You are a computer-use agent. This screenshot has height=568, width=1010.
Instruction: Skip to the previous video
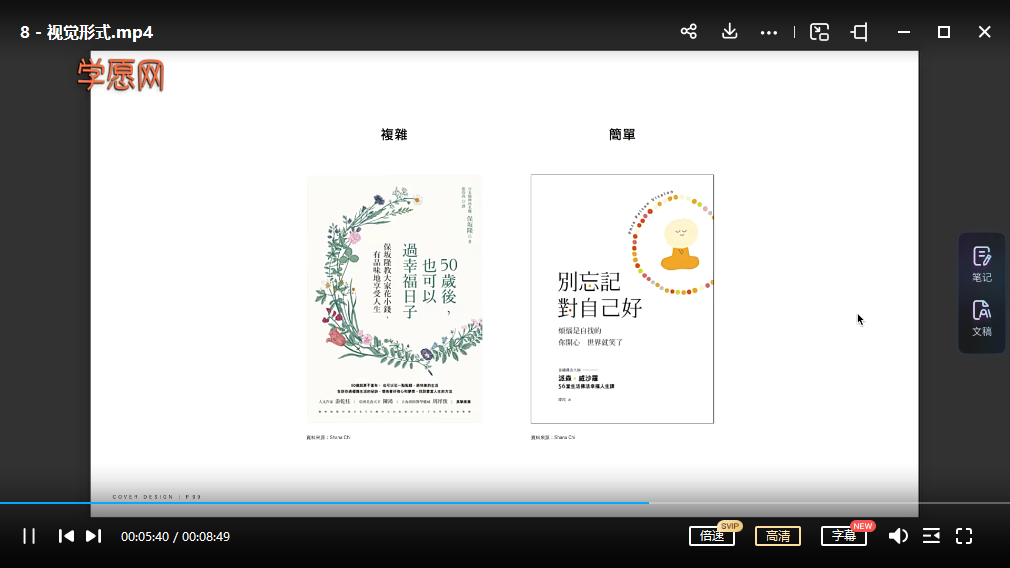click(x=66, y=536)
